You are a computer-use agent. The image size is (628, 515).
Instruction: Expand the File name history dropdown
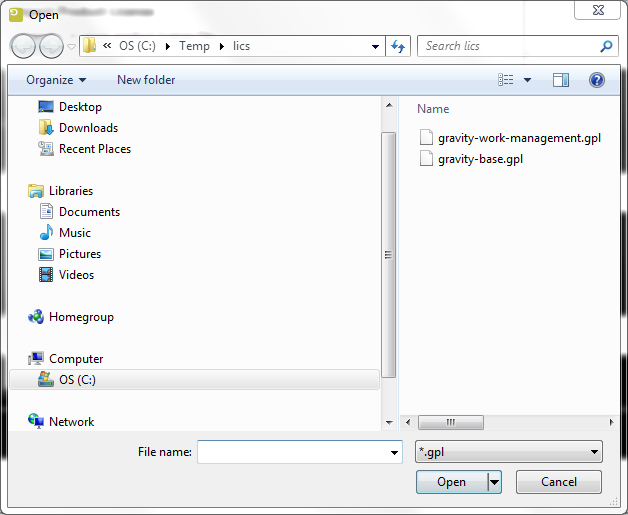point(394,453)
